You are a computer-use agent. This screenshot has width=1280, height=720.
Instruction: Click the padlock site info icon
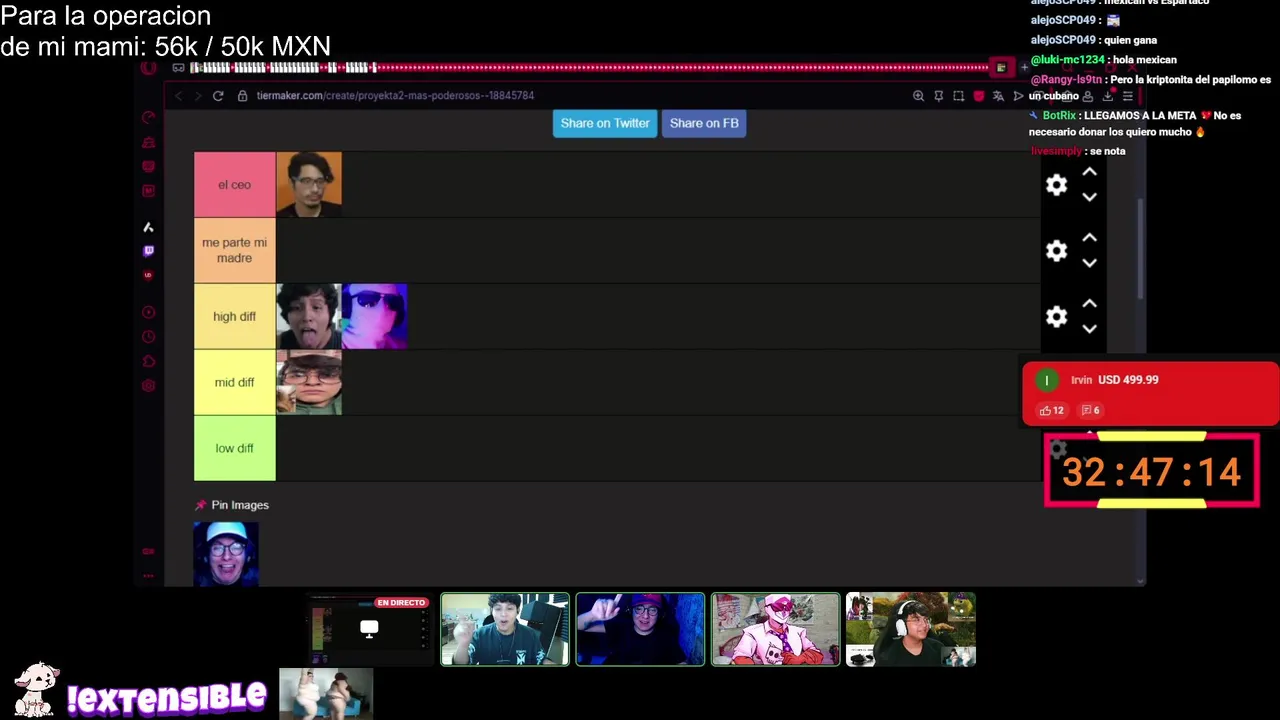pyautogui.click(x=242, y=96)
